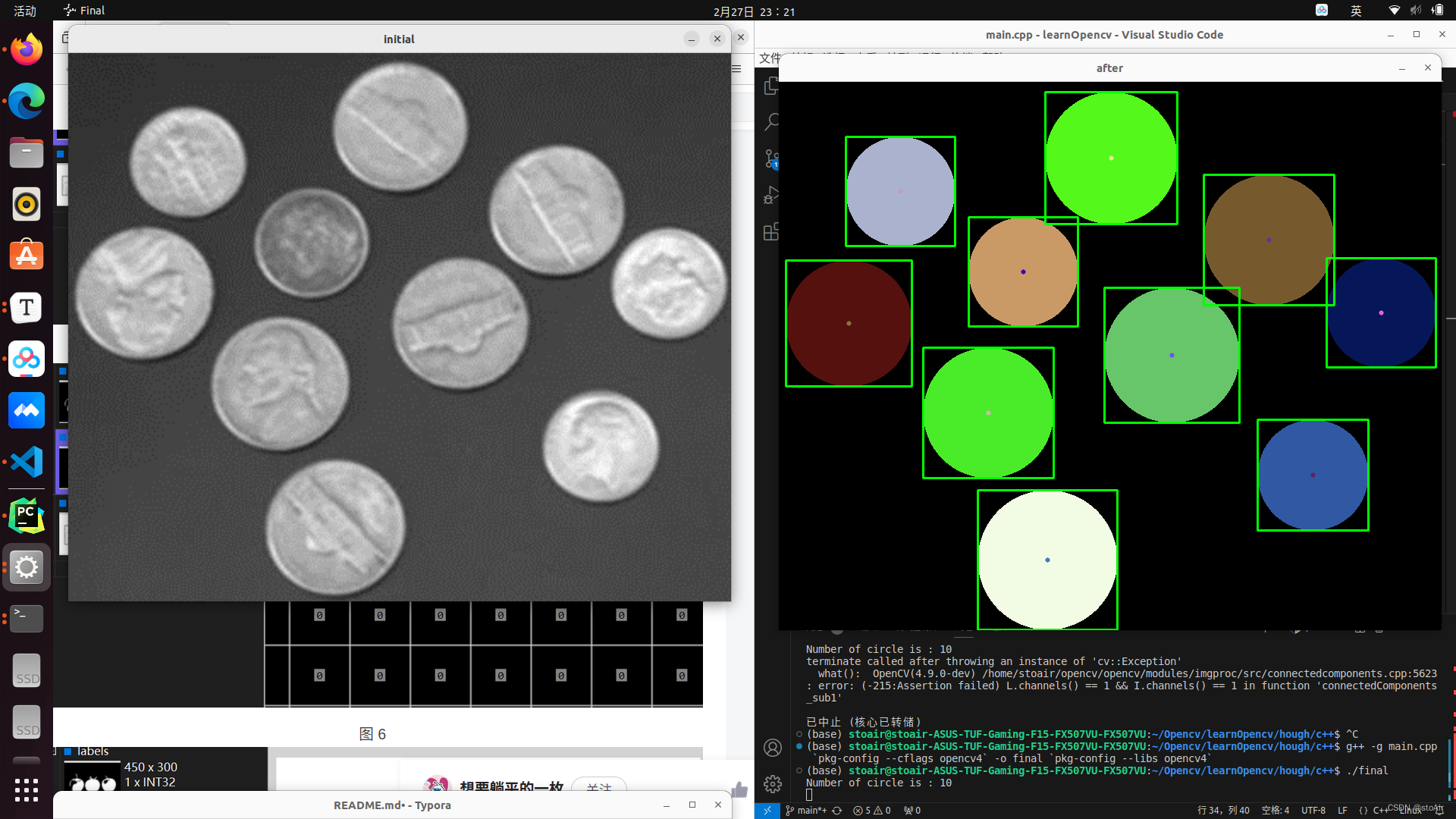Open Rhythmbox music player in dock
This screenshot has width=1456, height=819.
27,205
